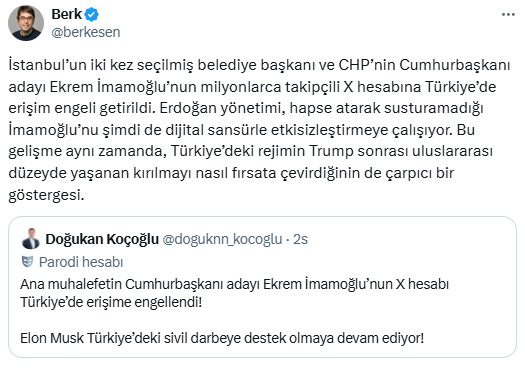Click the parody mask icon

[27, 262]
